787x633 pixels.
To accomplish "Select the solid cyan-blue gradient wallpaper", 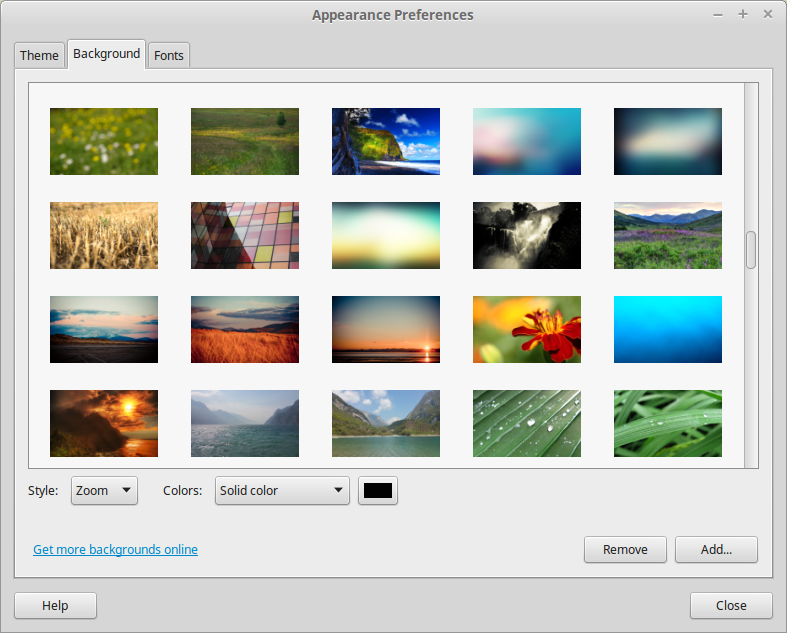I will click(x=668, y=329).
